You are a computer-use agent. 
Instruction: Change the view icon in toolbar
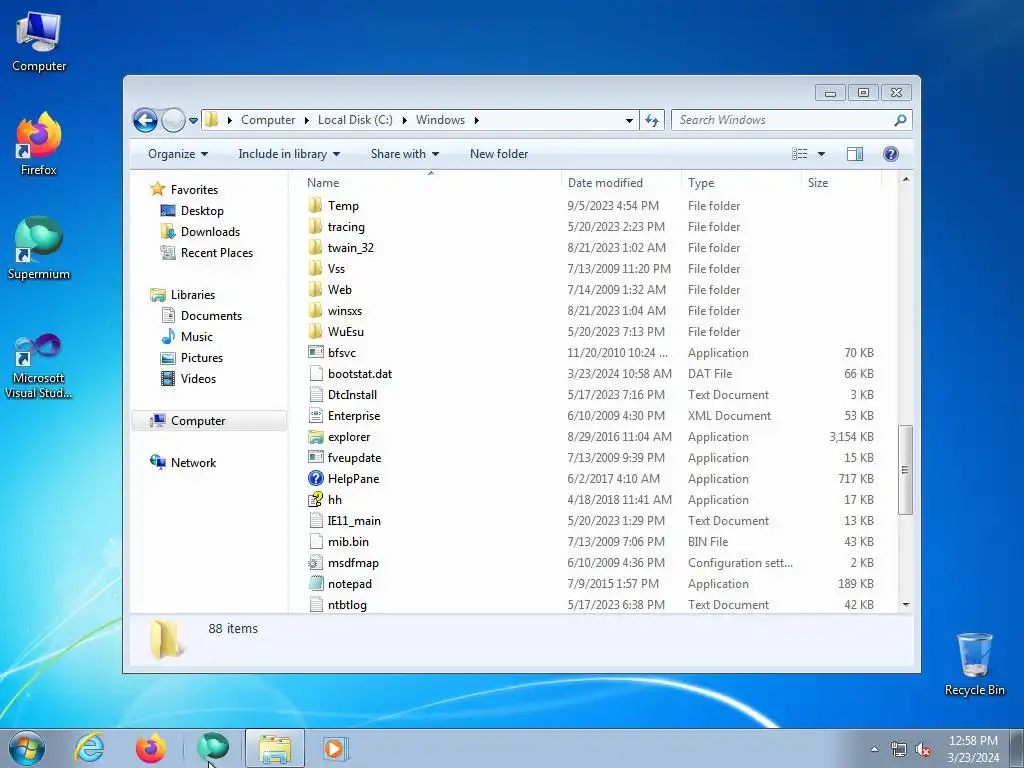click(x=799, y=154)
